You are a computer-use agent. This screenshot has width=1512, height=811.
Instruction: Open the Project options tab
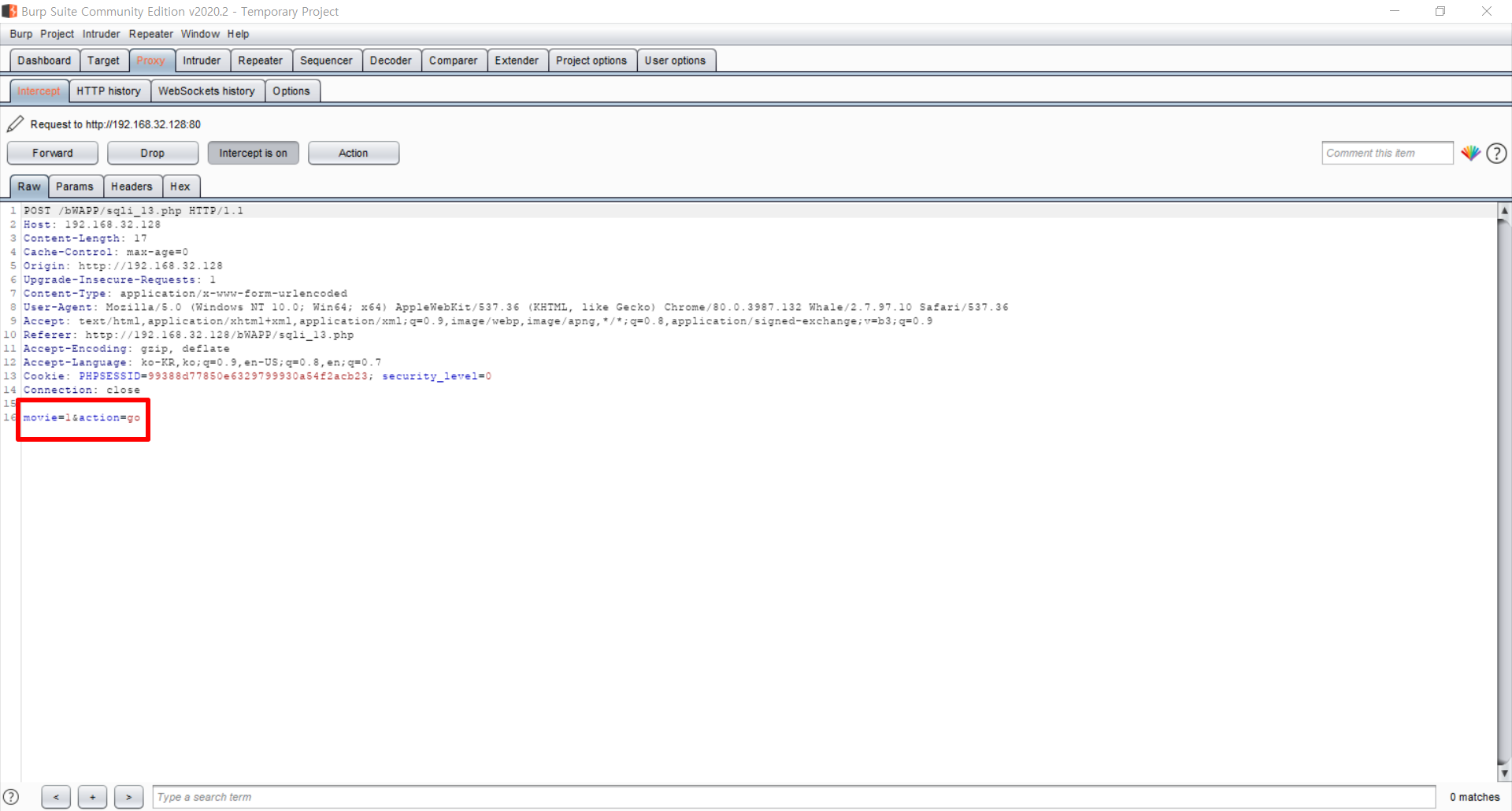[x=591, y=61]
